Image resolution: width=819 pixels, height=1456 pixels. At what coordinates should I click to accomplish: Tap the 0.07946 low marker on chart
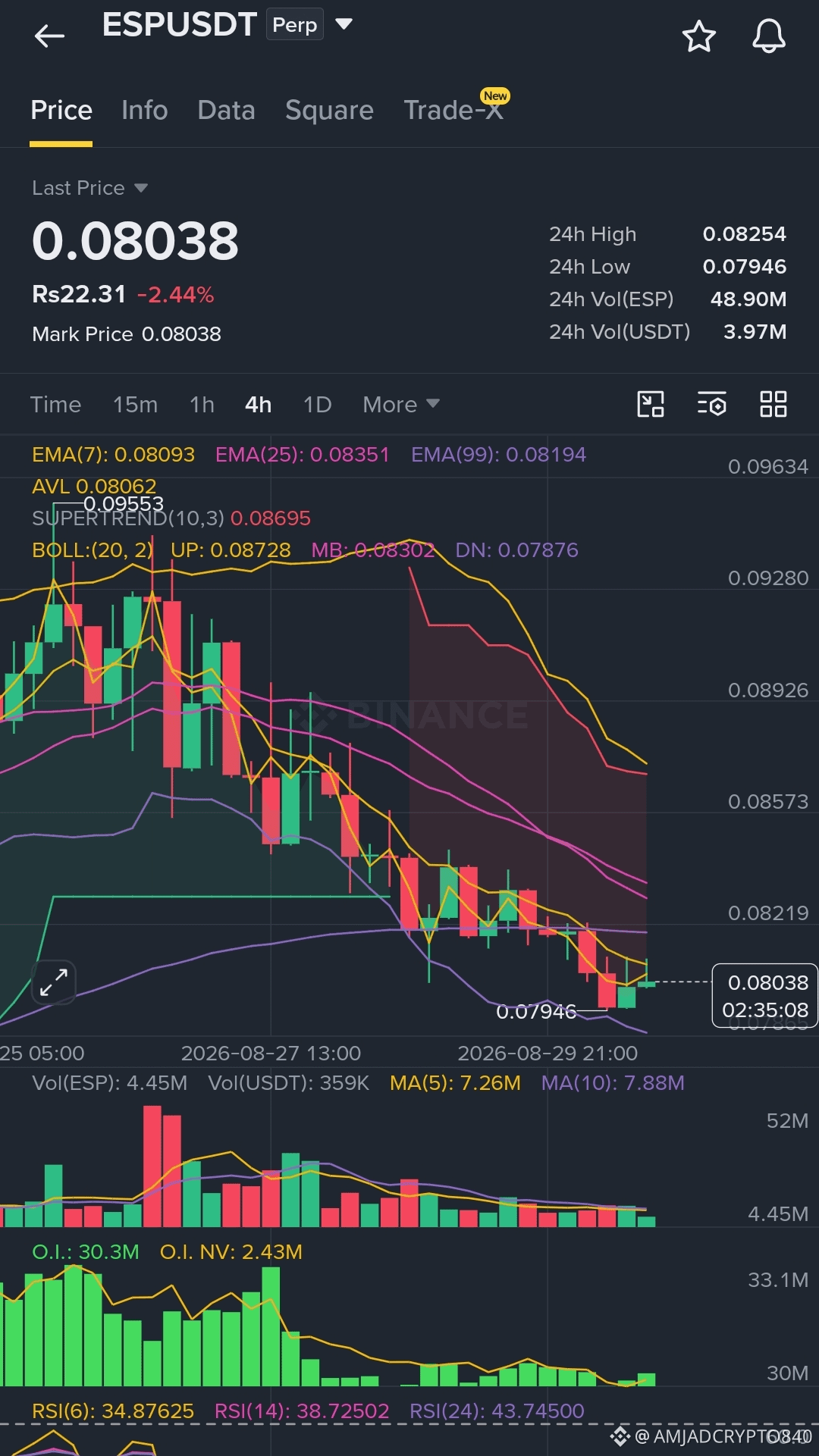coord(536,1012)
